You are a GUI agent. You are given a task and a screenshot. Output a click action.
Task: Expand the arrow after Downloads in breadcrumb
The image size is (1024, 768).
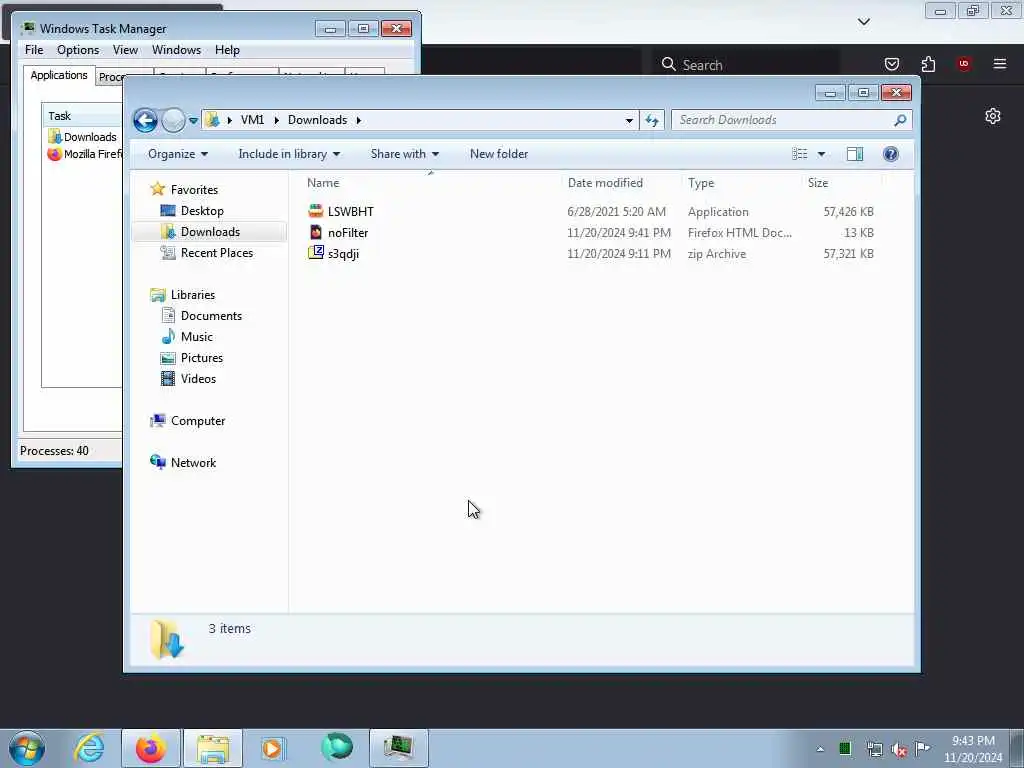point(359,120)
